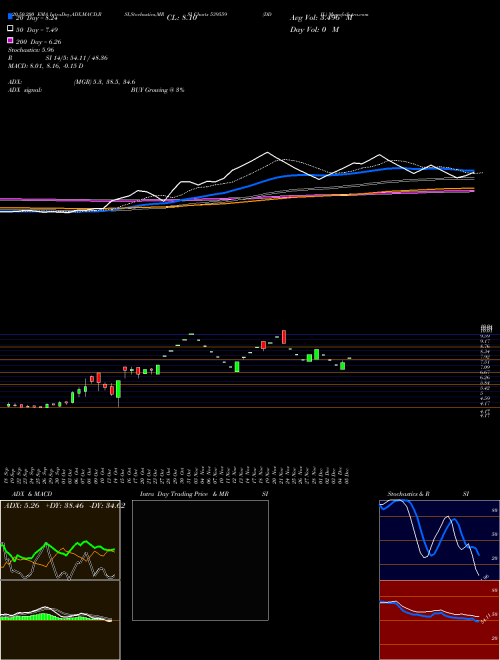Select the '50 Day - 7.49' label
Image resolution: width=500 pixels, height=660 pixels.
tap(37, 30)
